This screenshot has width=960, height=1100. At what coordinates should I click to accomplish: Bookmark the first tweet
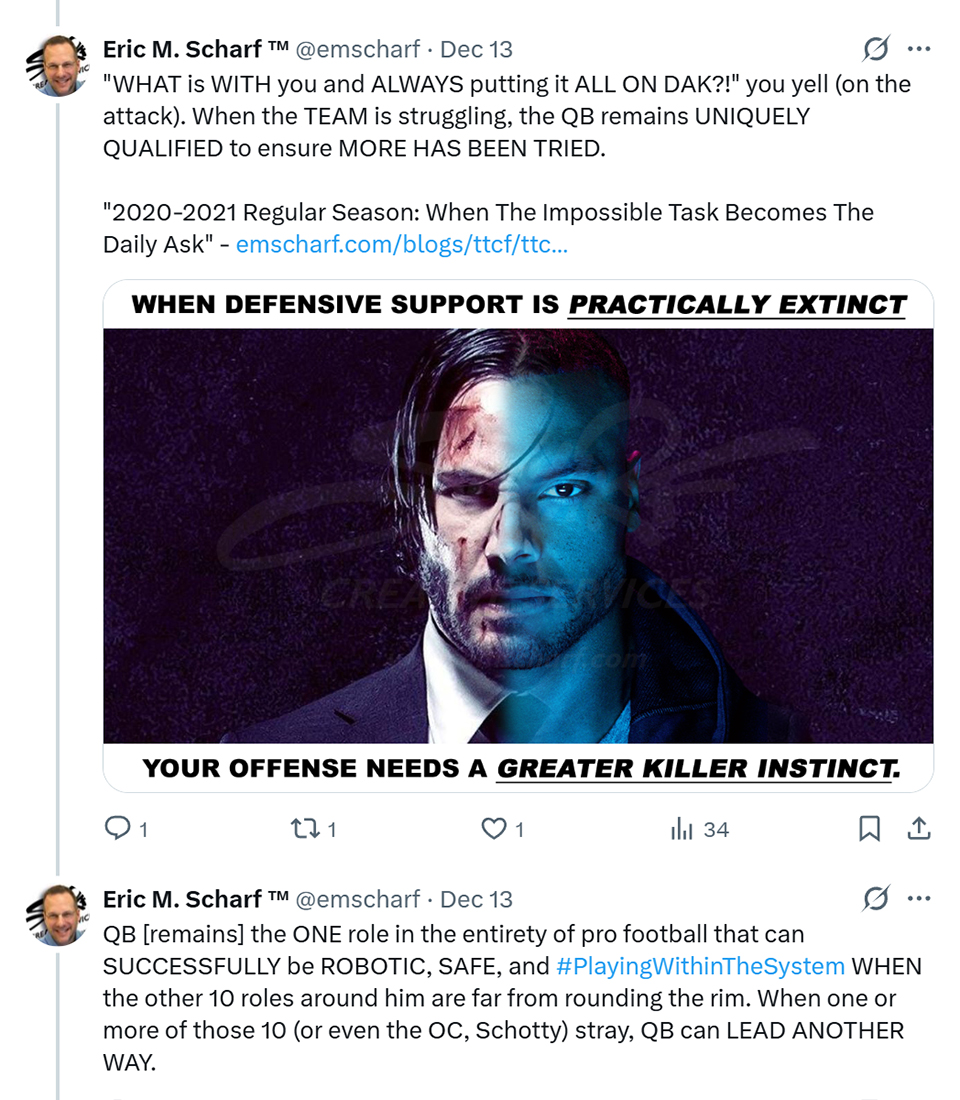pyautogui.click(x=869, y=828)
